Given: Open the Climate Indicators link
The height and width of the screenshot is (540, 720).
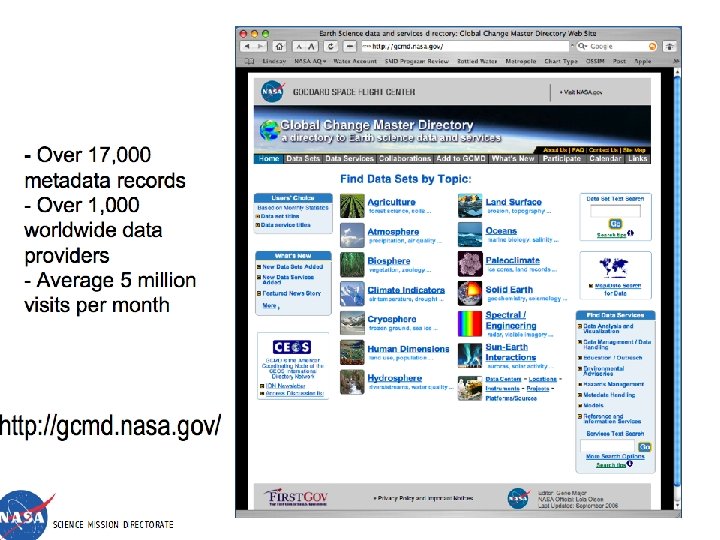Looking at the screenshot, I should [406, 290].
